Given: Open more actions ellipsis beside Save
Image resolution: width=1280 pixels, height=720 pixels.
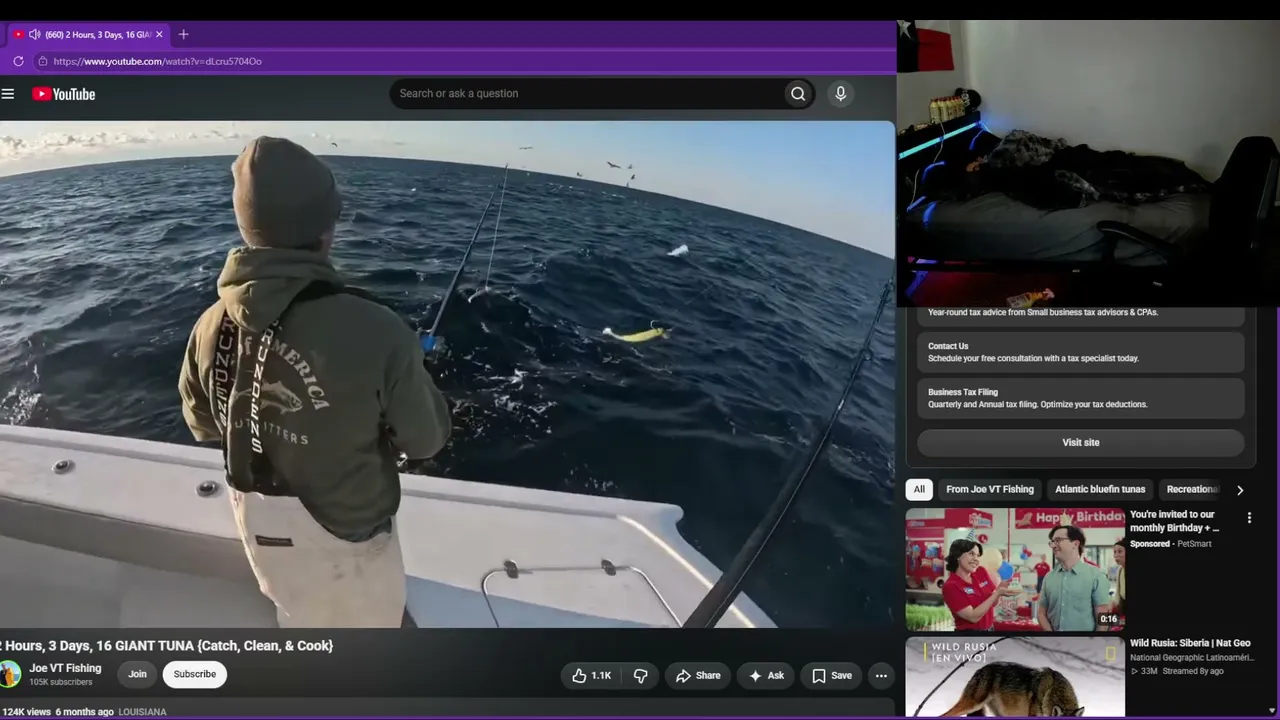Looking at the screenshot, I should [881, 676].
